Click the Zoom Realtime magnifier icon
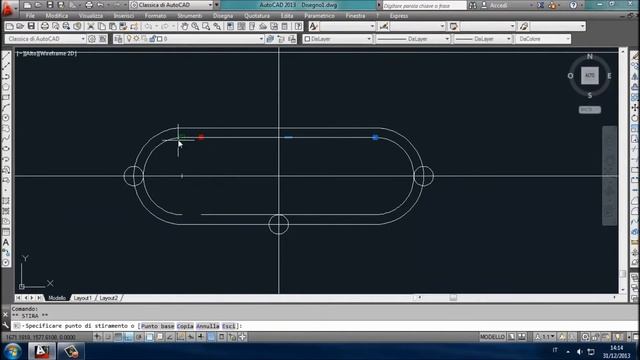 (x=195, y=27)
